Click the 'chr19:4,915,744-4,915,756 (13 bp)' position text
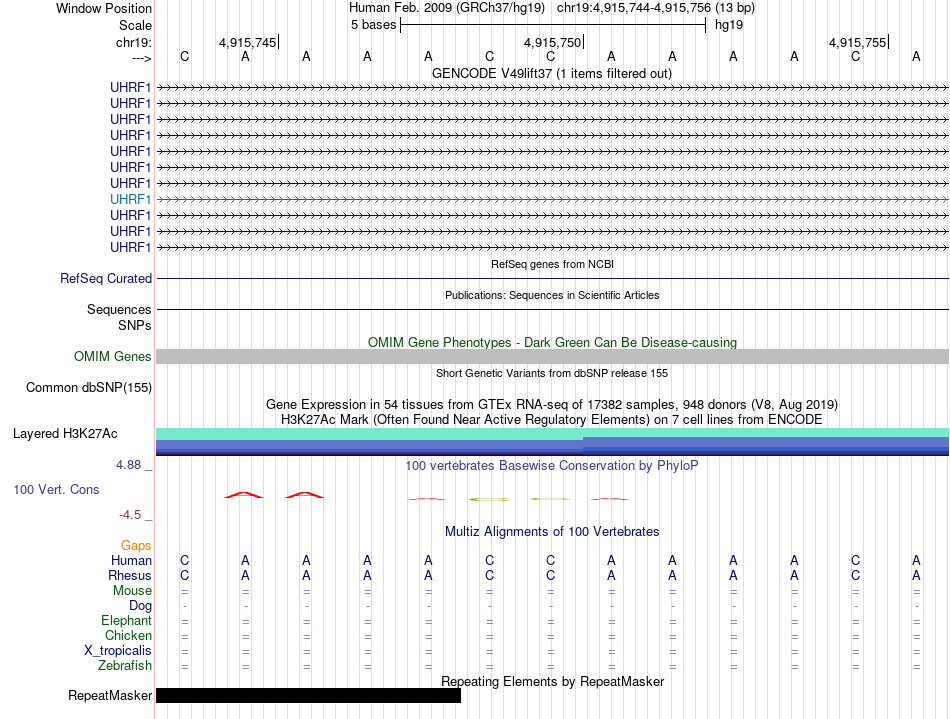This screenshot has height=719, width=950. coord(656,8)
